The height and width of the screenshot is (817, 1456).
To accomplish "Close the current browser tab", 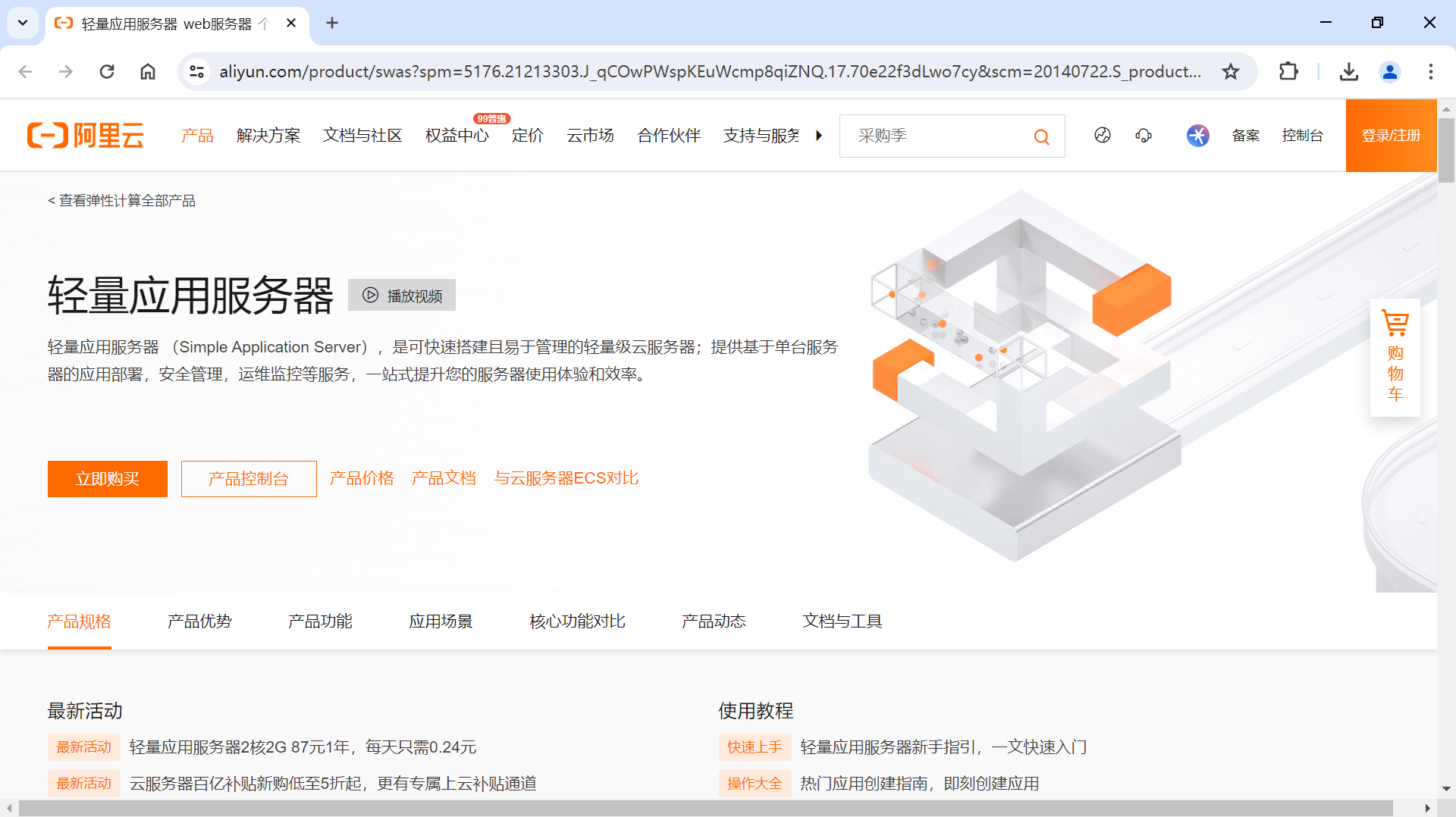I will (x=291, y=23).
